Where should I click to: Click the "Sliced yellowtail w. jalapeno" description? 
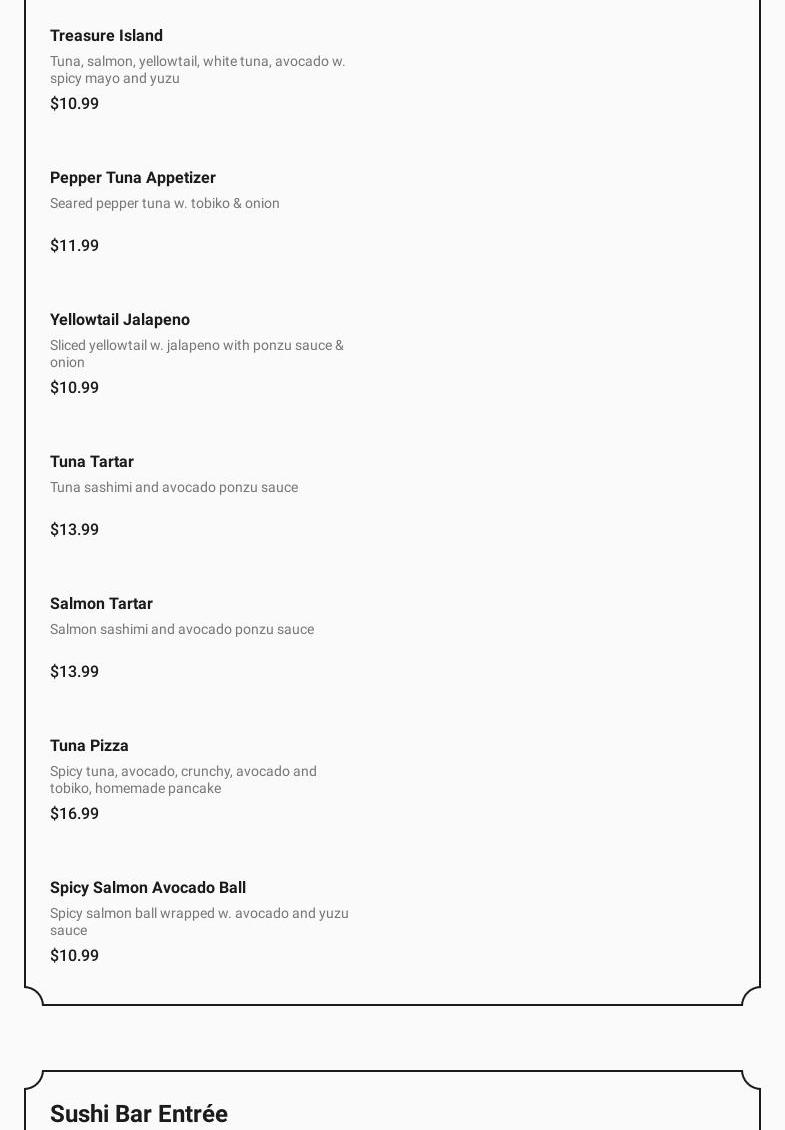click(x=197, y=353)
